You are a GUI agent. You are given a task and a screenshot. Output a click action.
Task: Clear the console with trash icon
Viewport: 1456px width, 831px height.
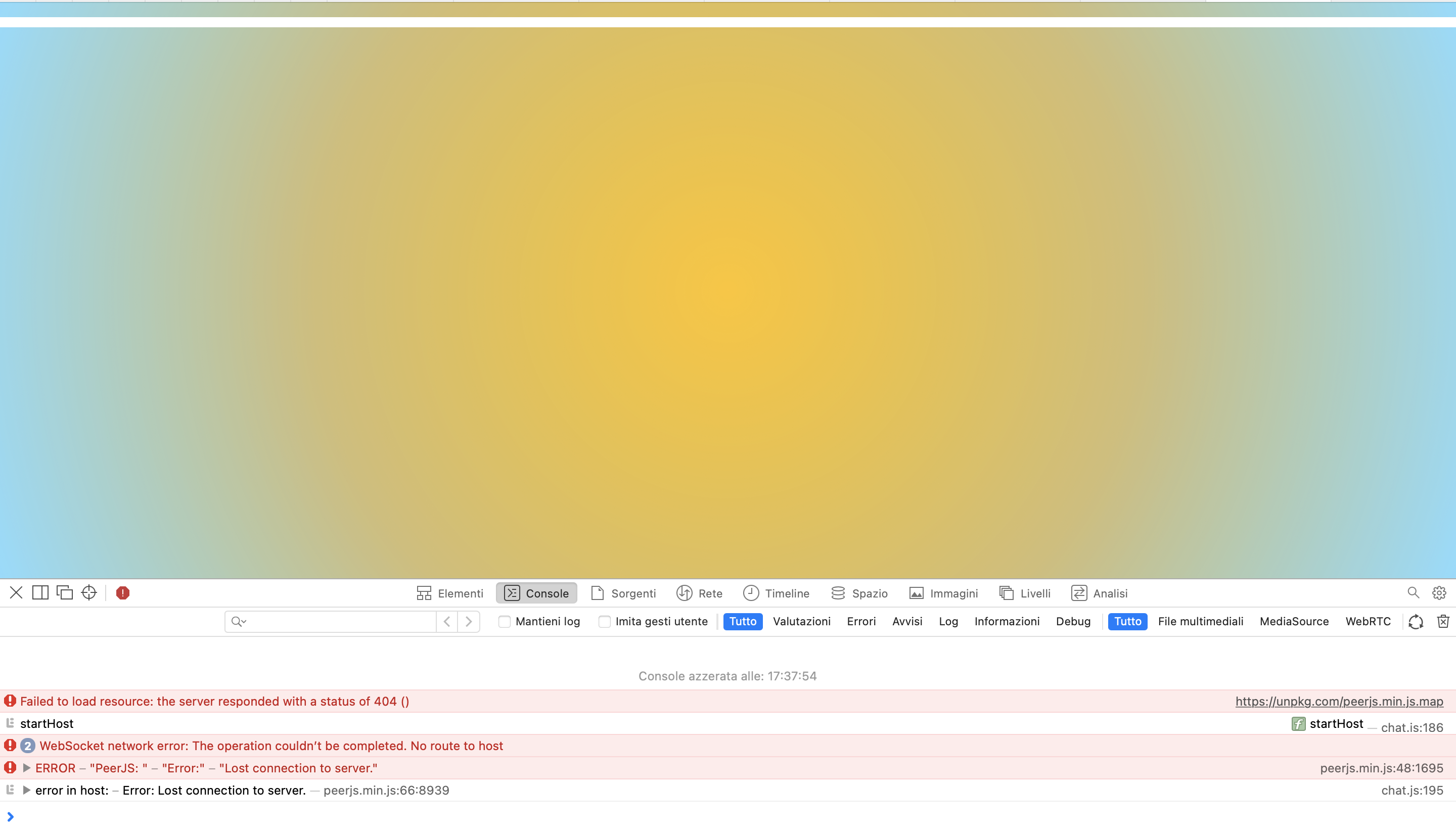1443,622
